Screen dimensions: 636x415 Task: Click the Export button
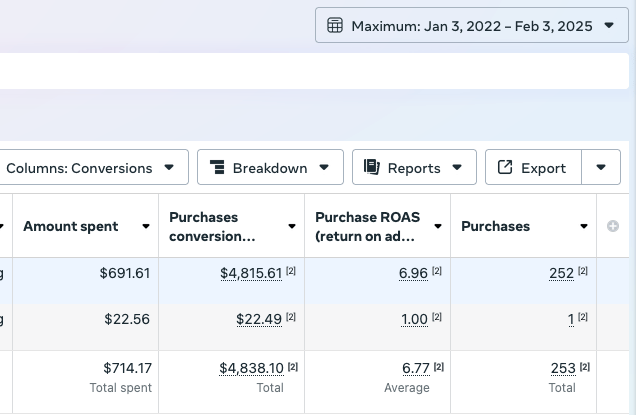point(533,168)
